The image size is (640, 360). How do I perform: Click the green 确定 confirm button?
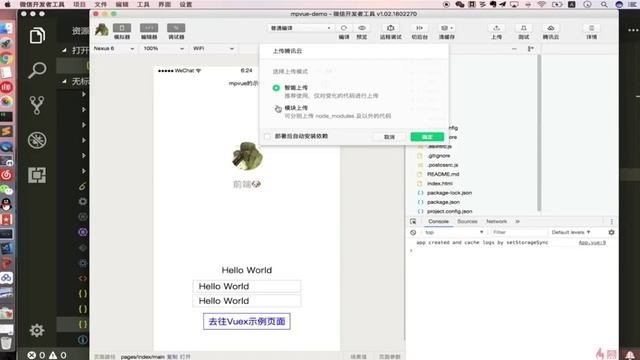point(427,137)
